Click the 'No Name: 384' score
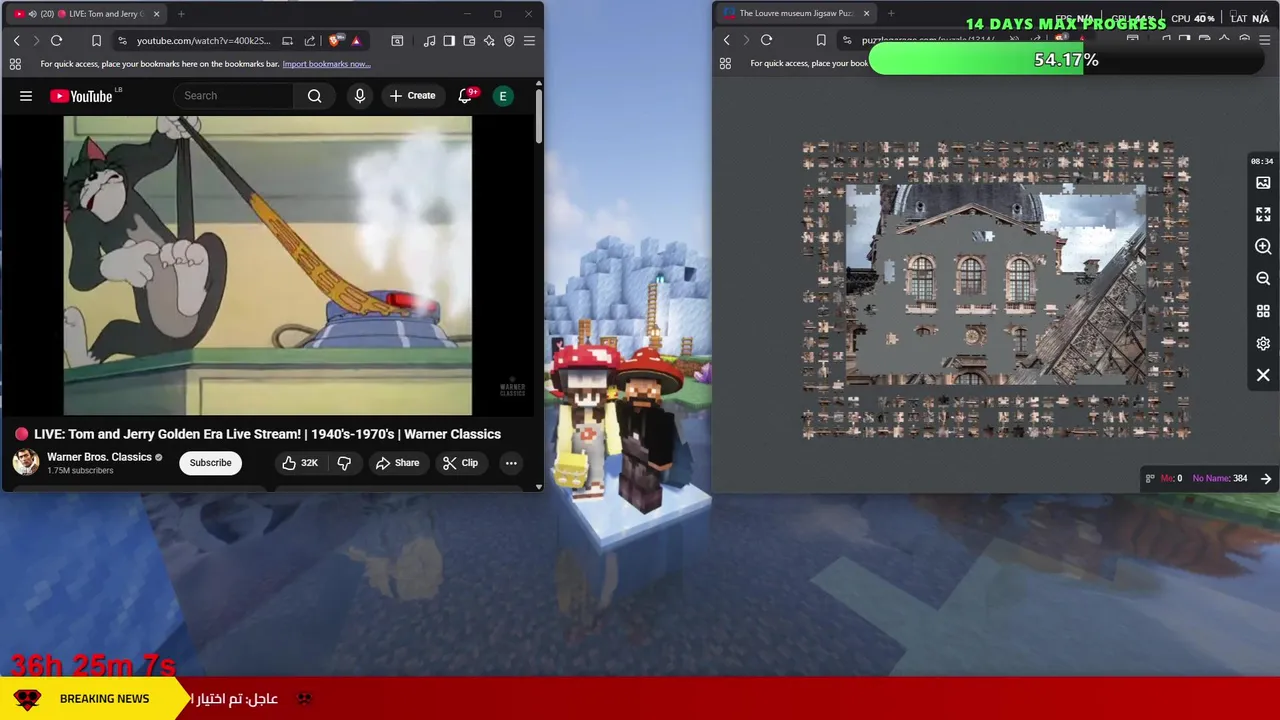Viewport: 1280px width, 720px height. pyautogui.click(x=1220, y=478)
